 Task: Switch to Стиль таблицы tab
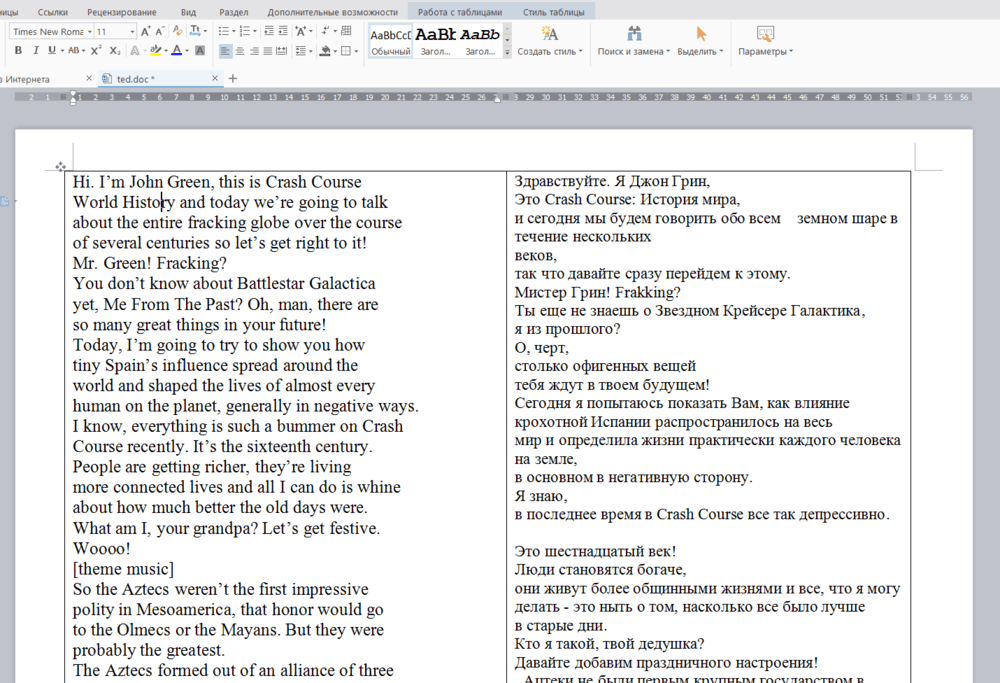point(554,12)
